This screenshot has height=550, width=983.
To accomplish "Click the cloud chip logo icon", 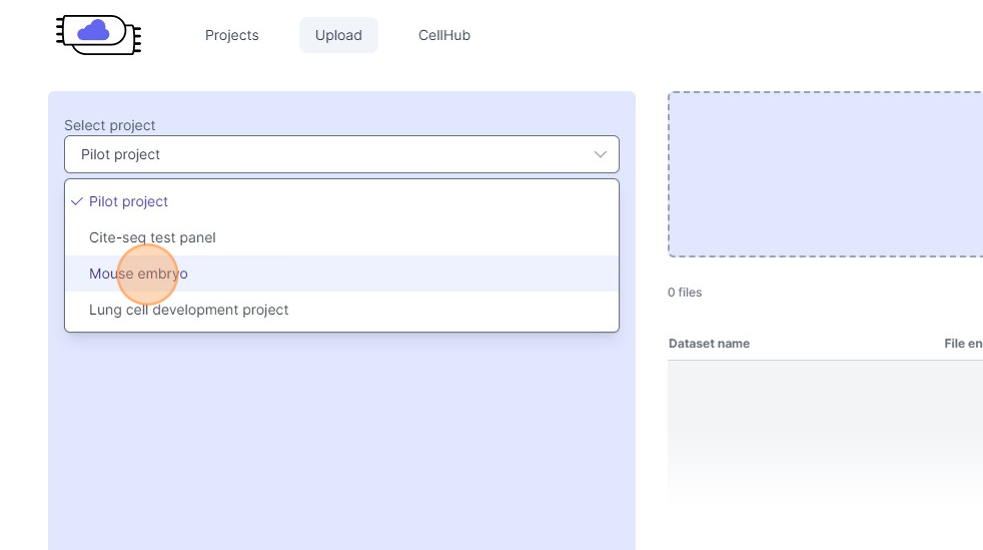I will [98, 35].
